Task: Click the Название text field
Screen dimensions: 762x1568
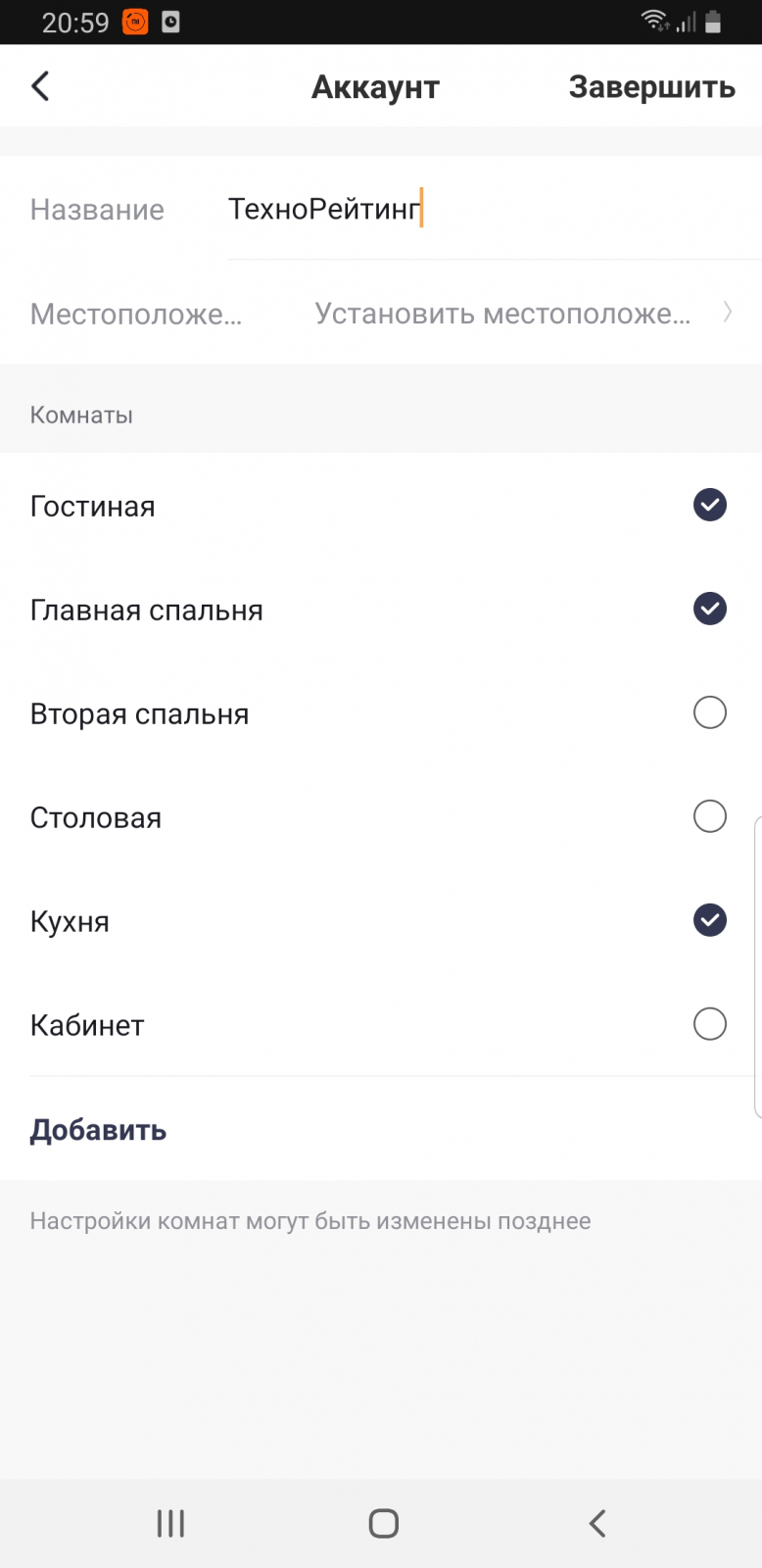Action: [490, 209]
